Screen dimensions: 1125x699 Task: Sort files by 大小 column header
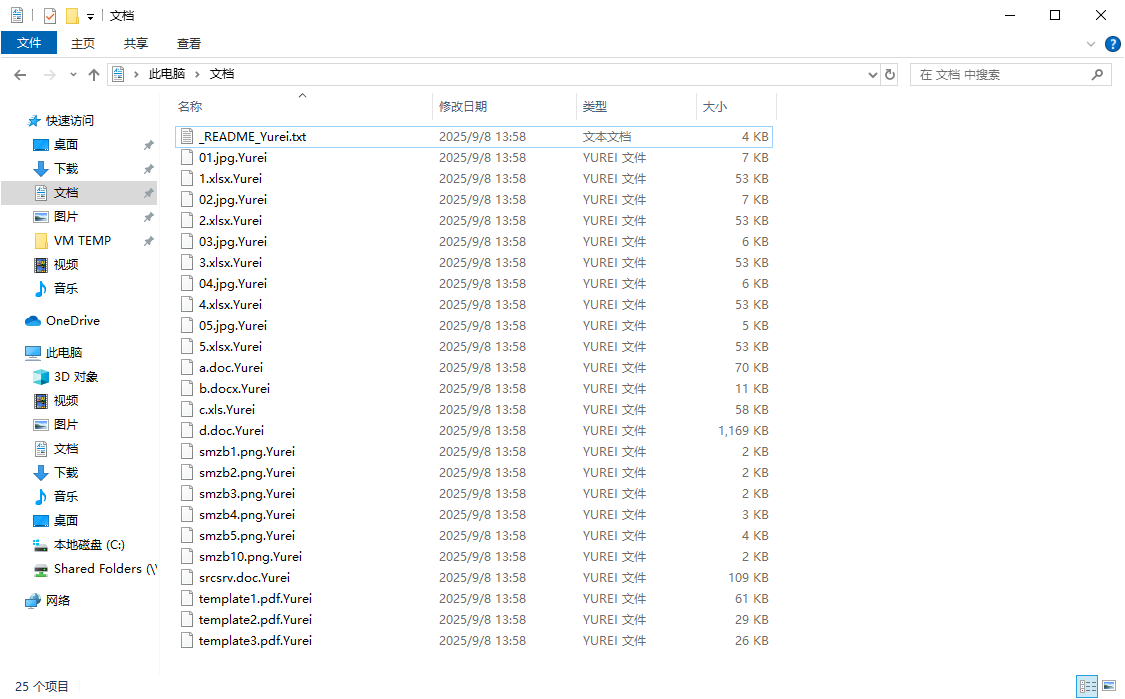(715, 106)
